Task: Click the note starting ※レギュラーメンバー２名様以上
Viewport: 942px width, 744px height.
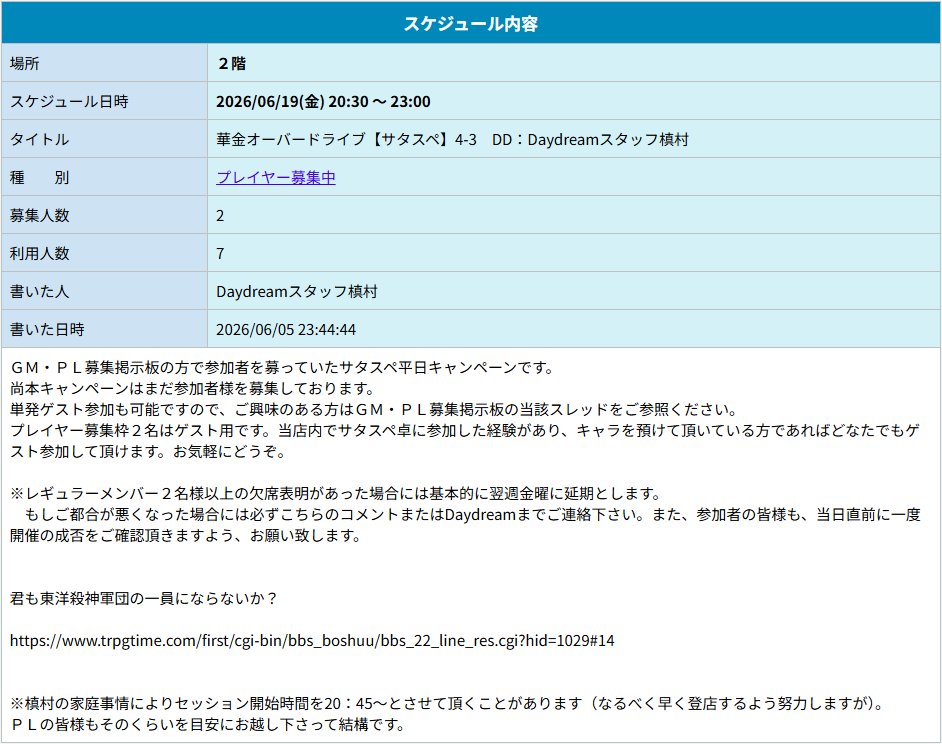Action: pyautogui.click(x=336, y=493)
